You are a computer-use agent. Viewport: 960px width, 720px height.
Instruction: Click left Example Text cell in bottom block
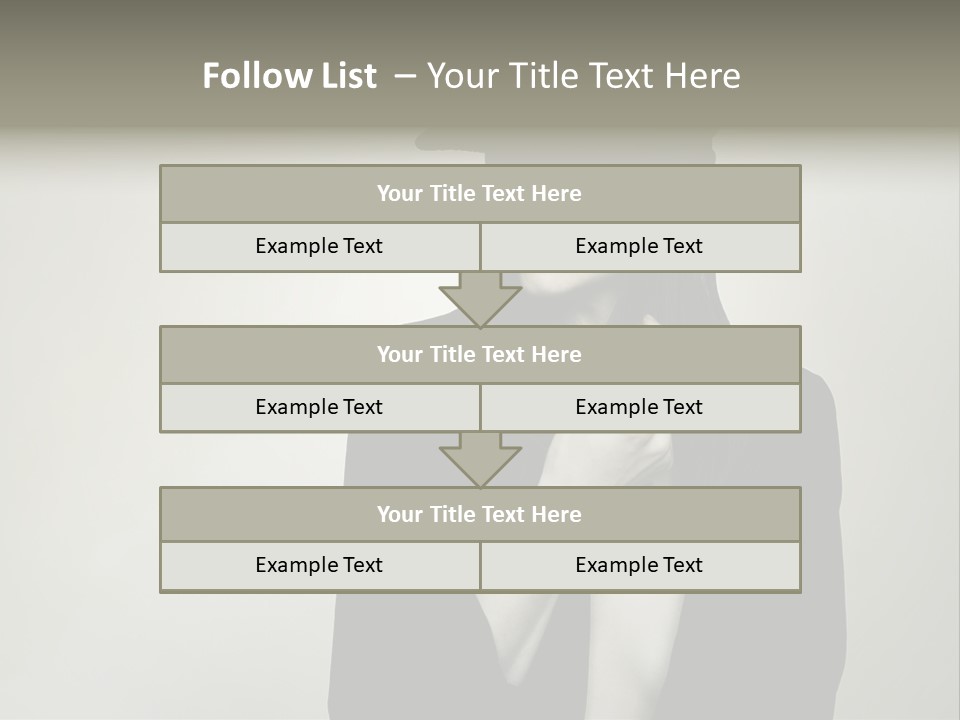coord(319,565)
